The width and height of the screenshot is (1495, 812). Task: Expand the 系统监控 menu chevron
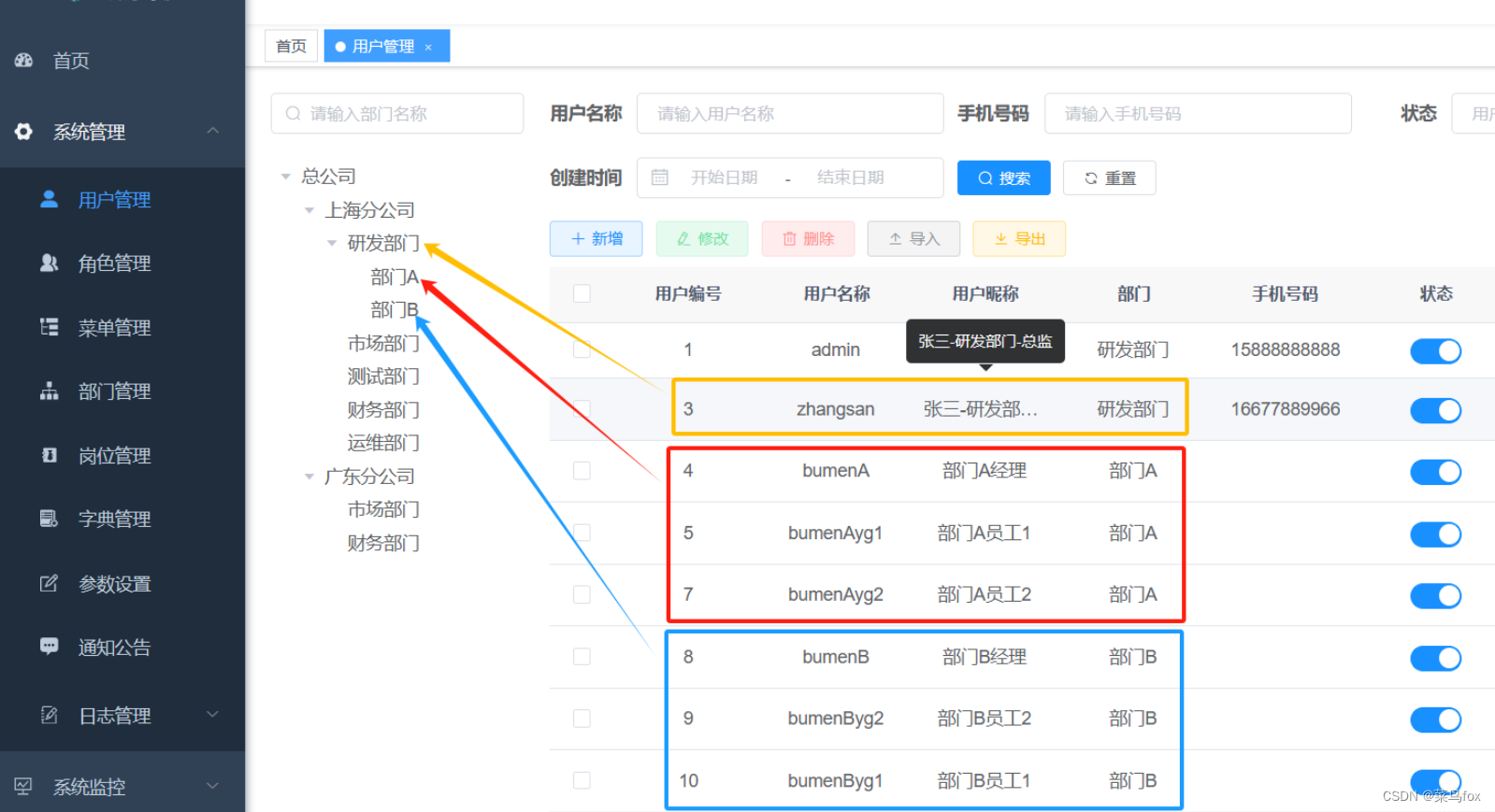[213, 785]
